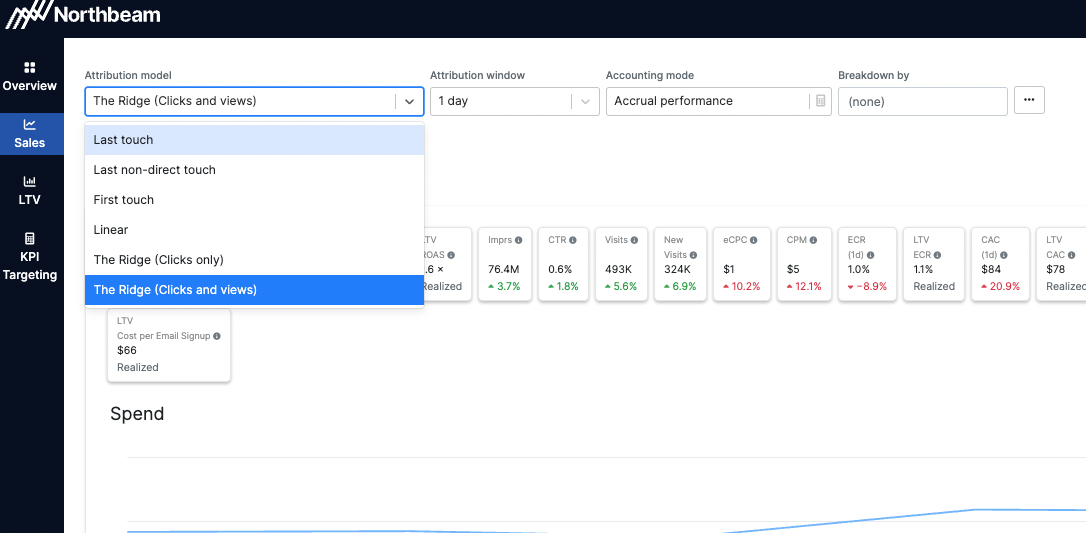Click the 12.1% CPM change value

coord(808,287)
